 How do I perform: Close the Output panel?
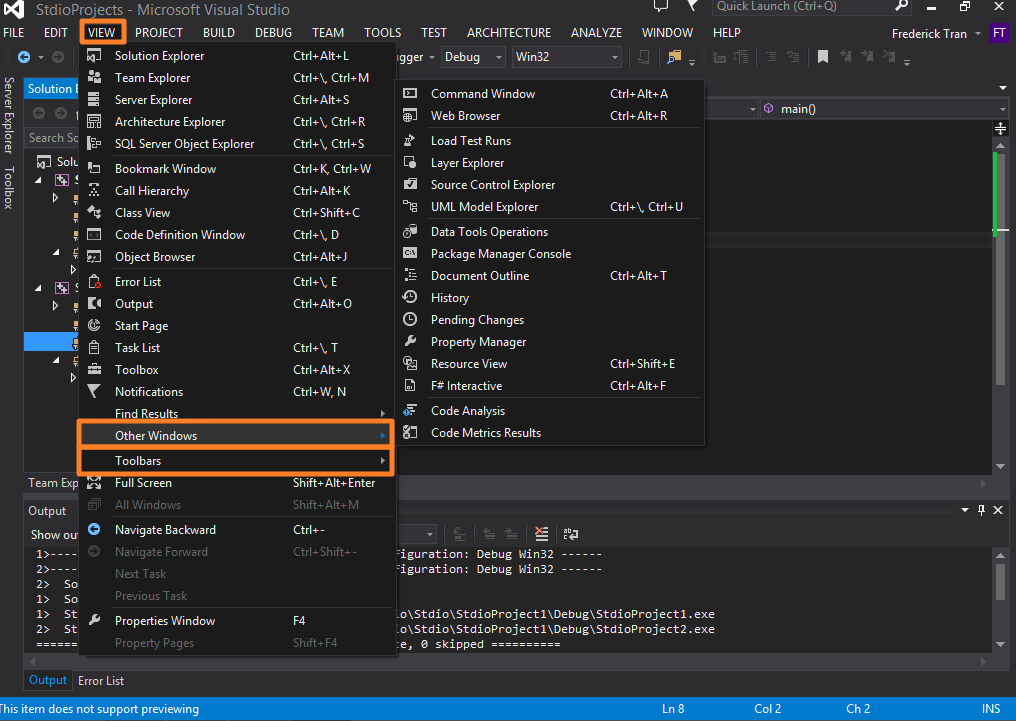click(998, 510)
